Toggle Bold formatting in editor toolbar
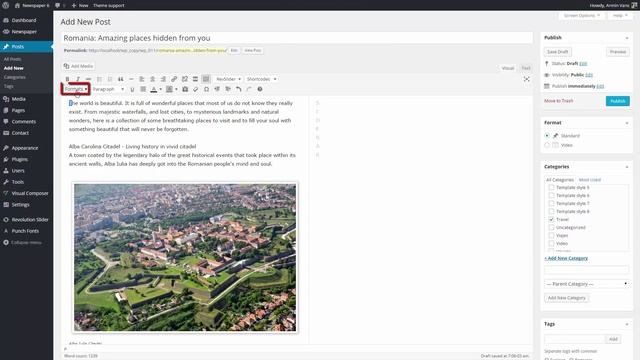 [x=67, y=79]
